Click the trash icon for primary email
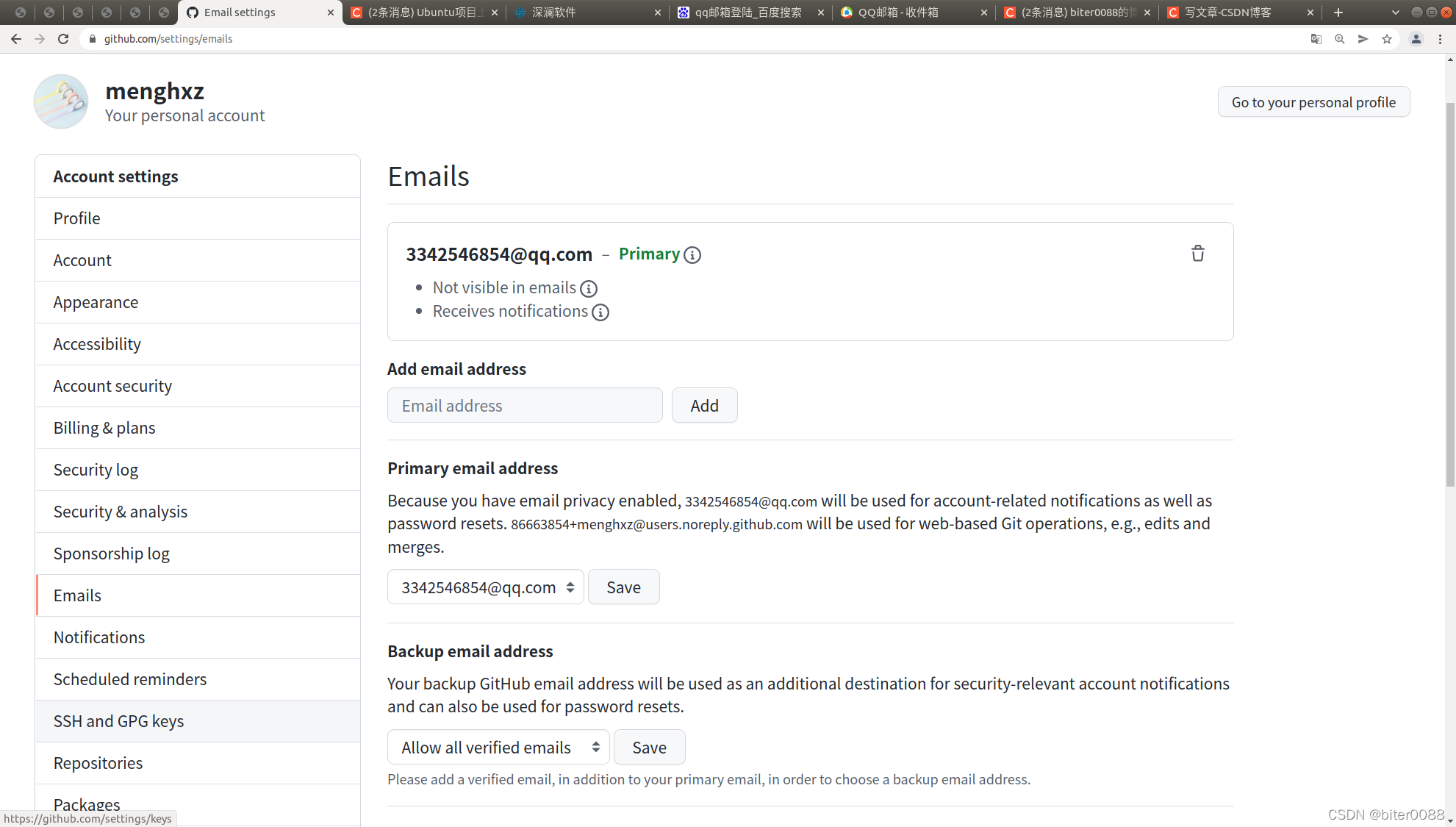 point(1197,254)
